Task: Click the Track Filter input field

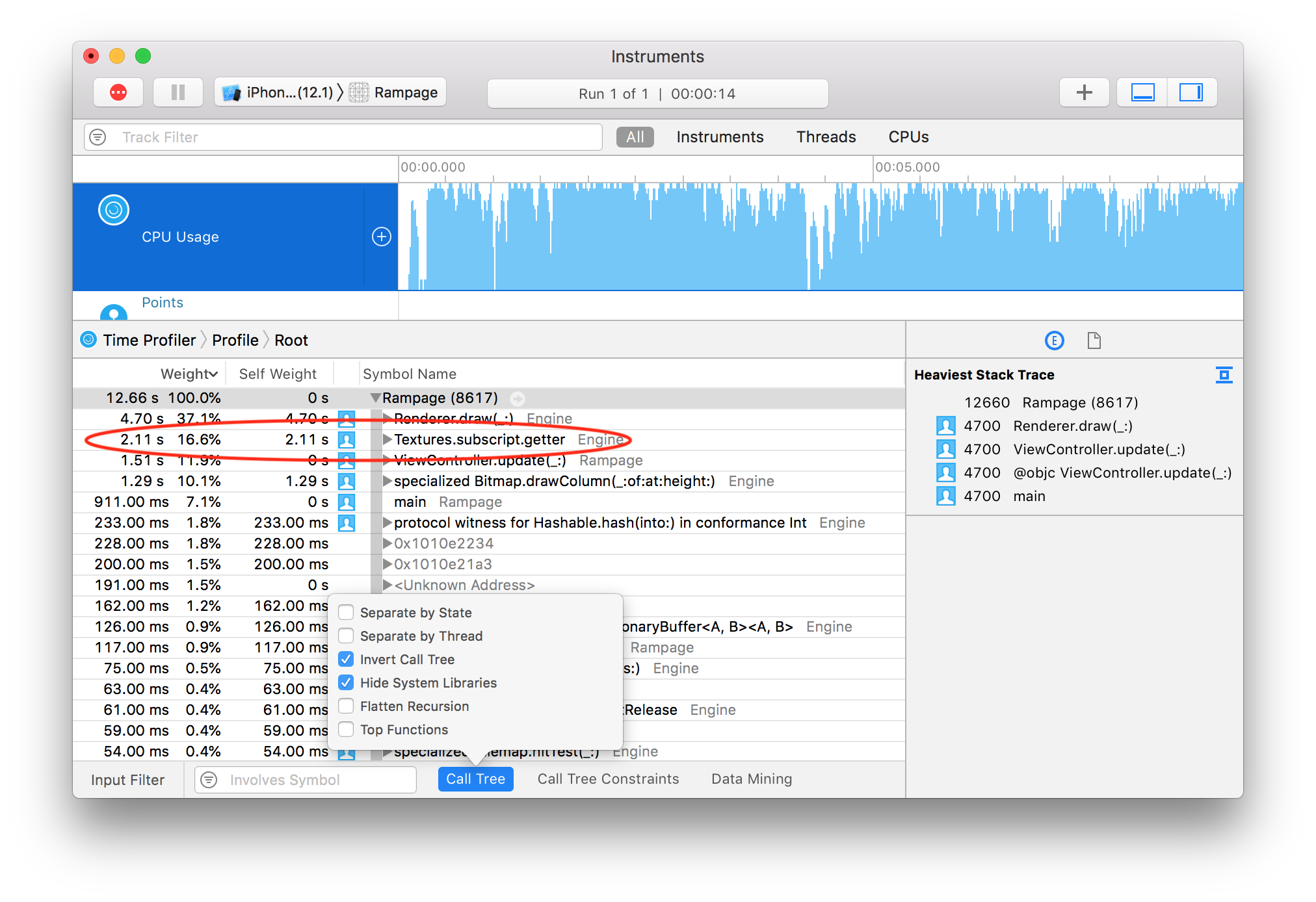Action: [343, 137]
